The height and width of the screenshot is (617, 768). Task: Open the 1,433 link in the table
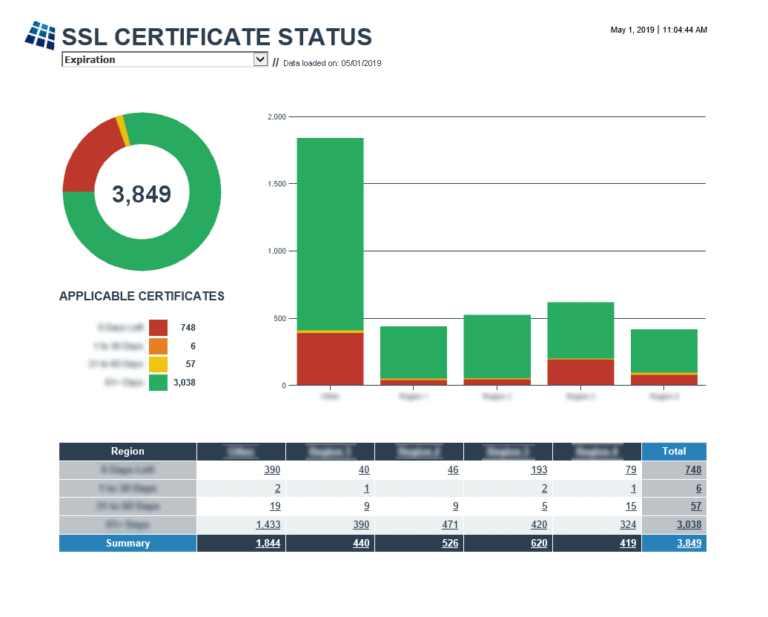tap(268, 524)
